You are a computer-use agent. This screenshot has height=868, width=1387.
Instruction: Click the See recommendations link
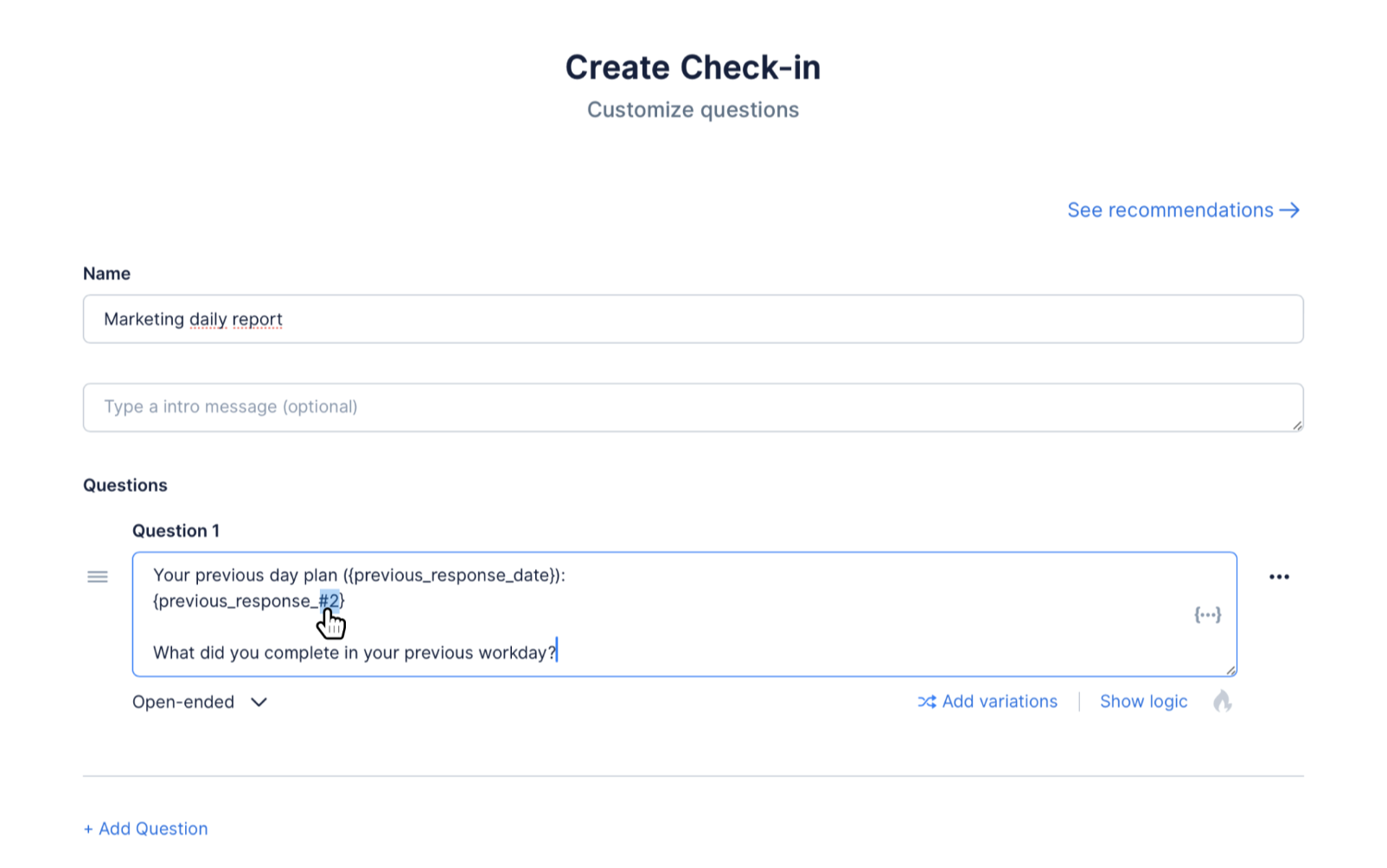tap(1170, 210)
